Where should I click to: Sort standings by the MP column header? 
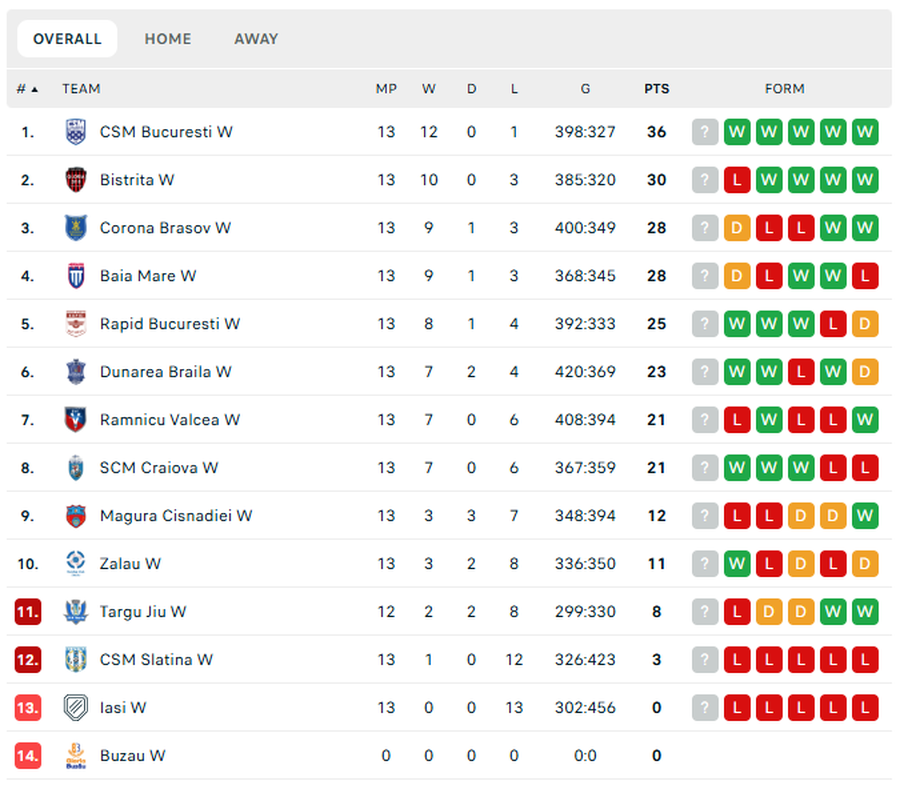386,89
